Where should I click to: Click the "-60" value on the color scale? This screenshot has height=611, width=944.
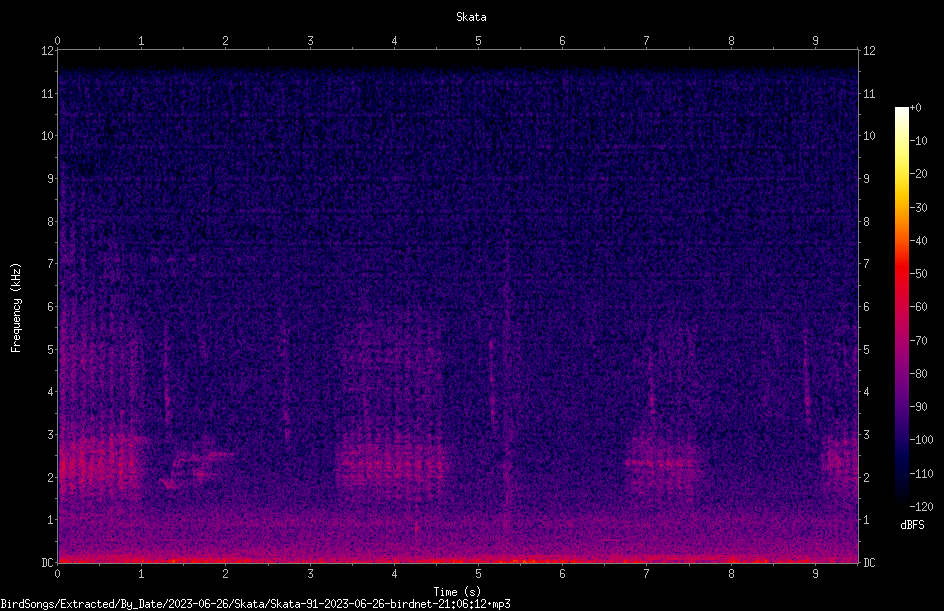(x=918, y=307)
